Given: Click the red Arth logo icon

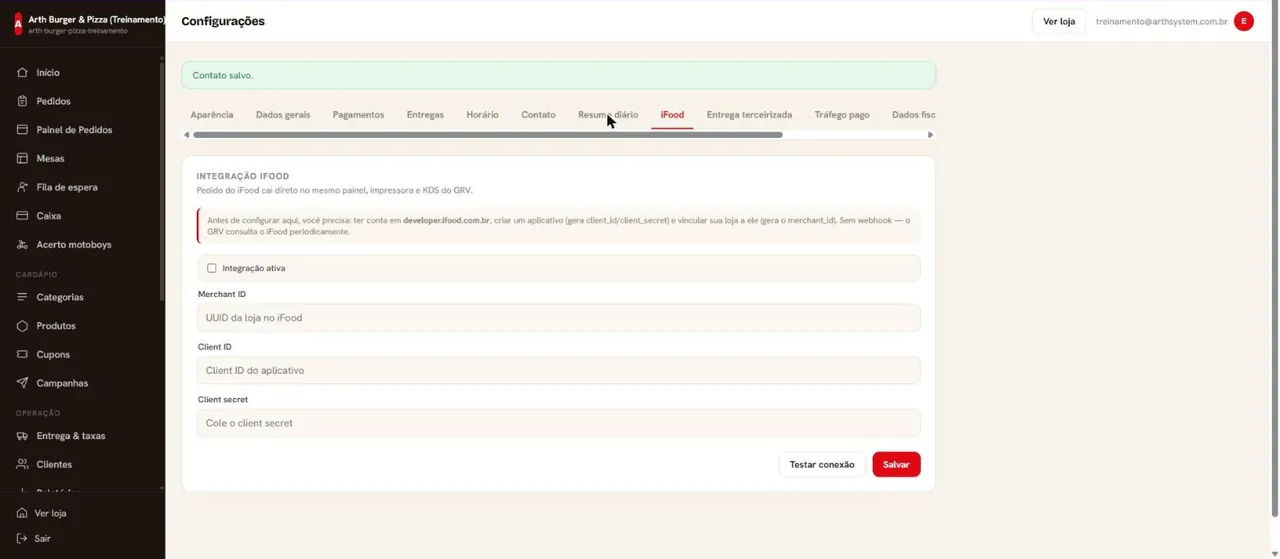Looking at the screenshot, I should [x=17, y=24].
